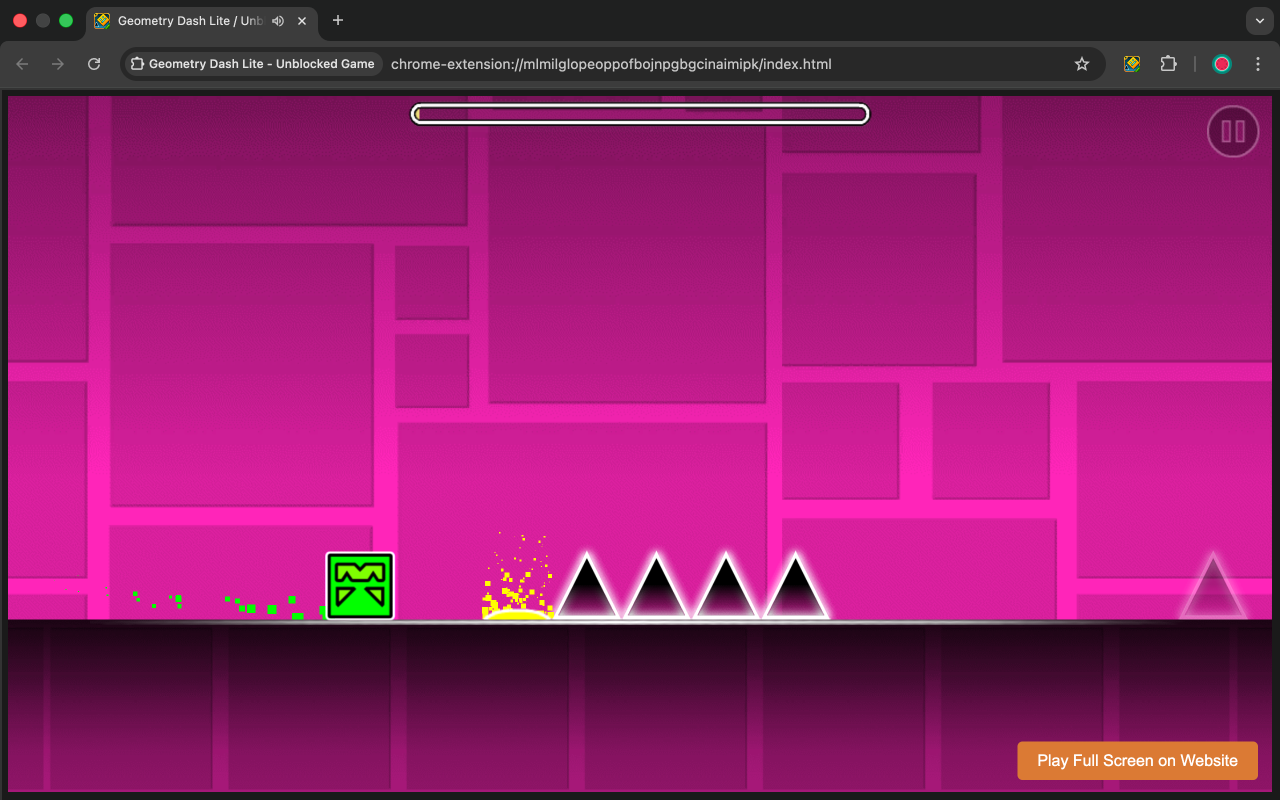
Task: Click the extension info chip in address bar
Action: coord(252,64)
